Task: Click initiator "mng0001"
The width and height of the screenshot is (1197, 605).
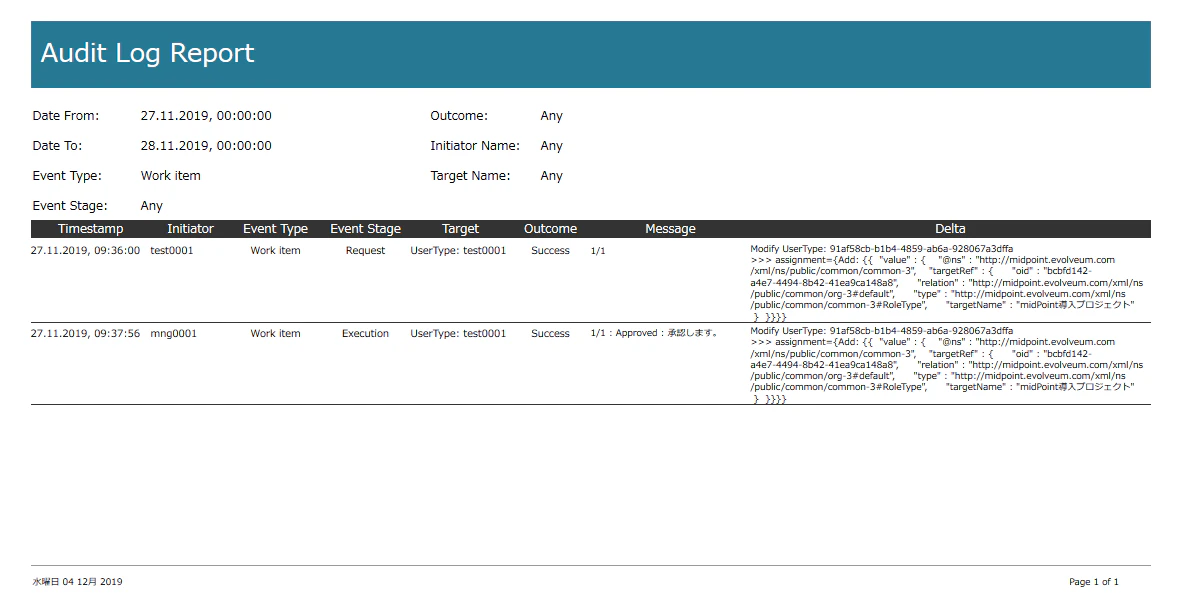Action: [173, 333]
